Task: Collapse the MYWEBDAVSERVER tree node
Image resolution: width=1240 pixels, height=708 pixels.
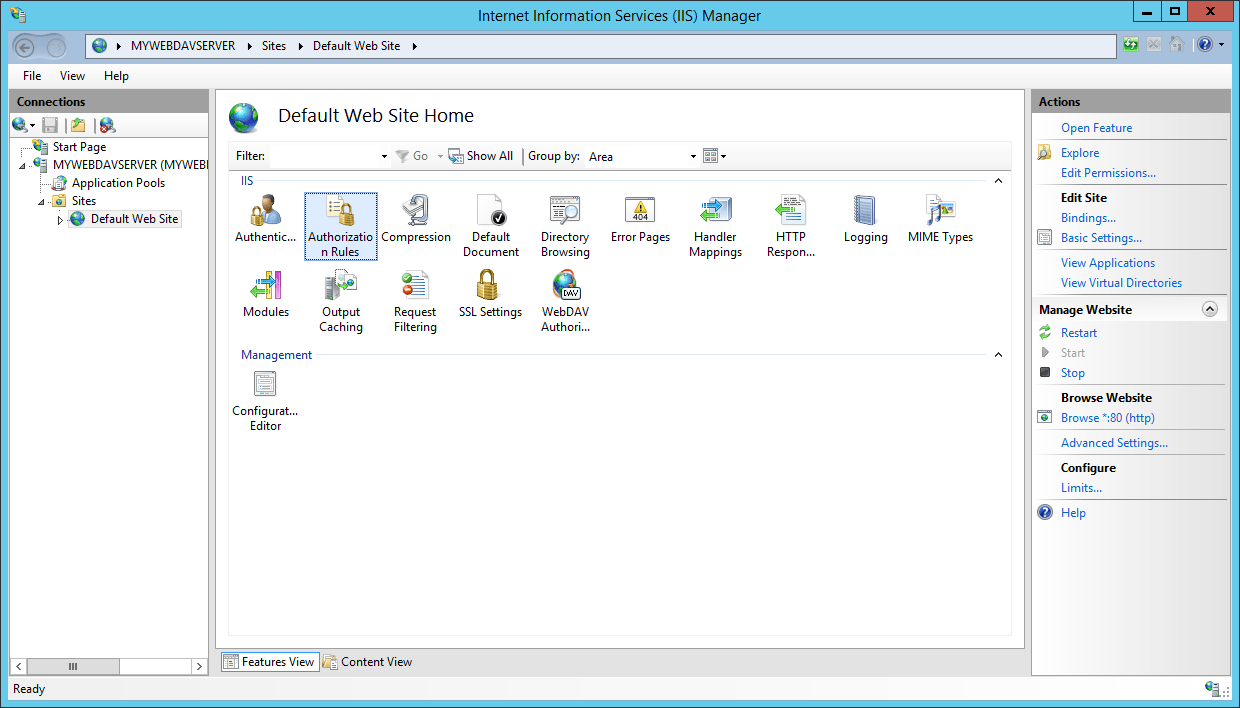Action: (x=23, y=165)
